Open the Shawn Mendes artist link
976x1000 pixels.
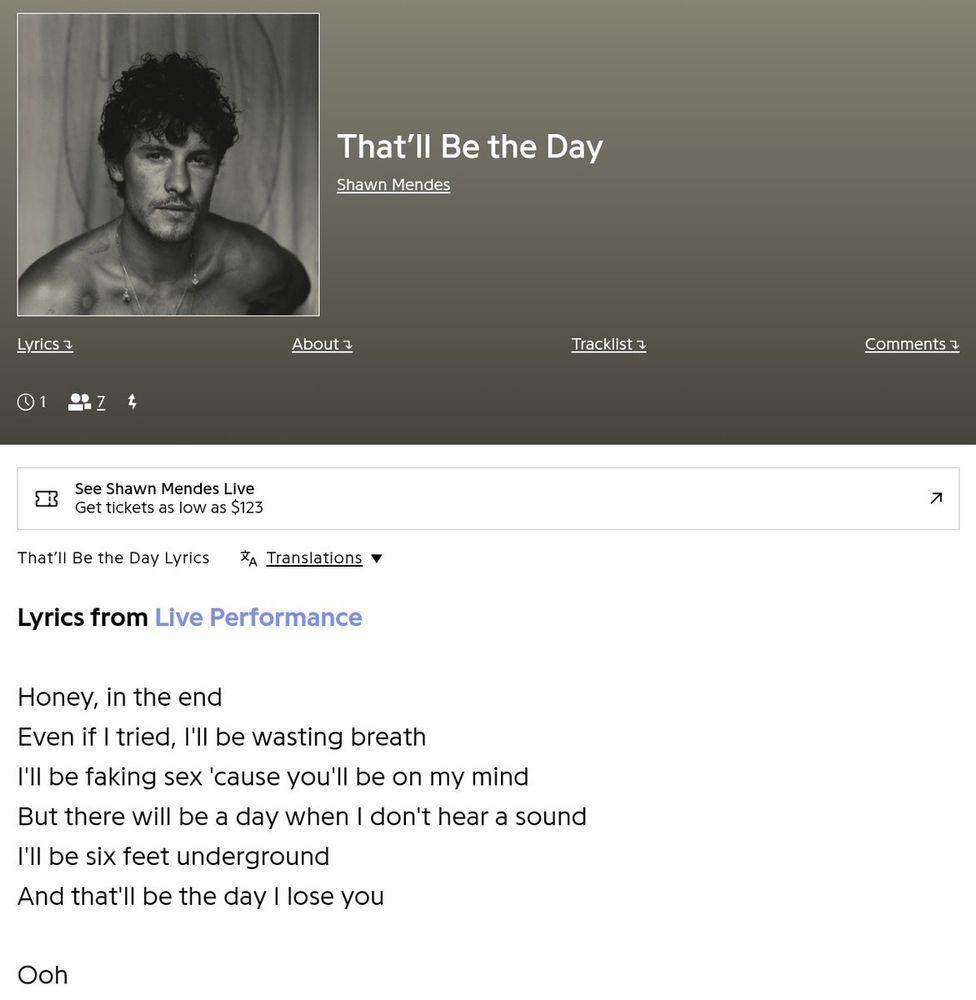click(393, 185)
